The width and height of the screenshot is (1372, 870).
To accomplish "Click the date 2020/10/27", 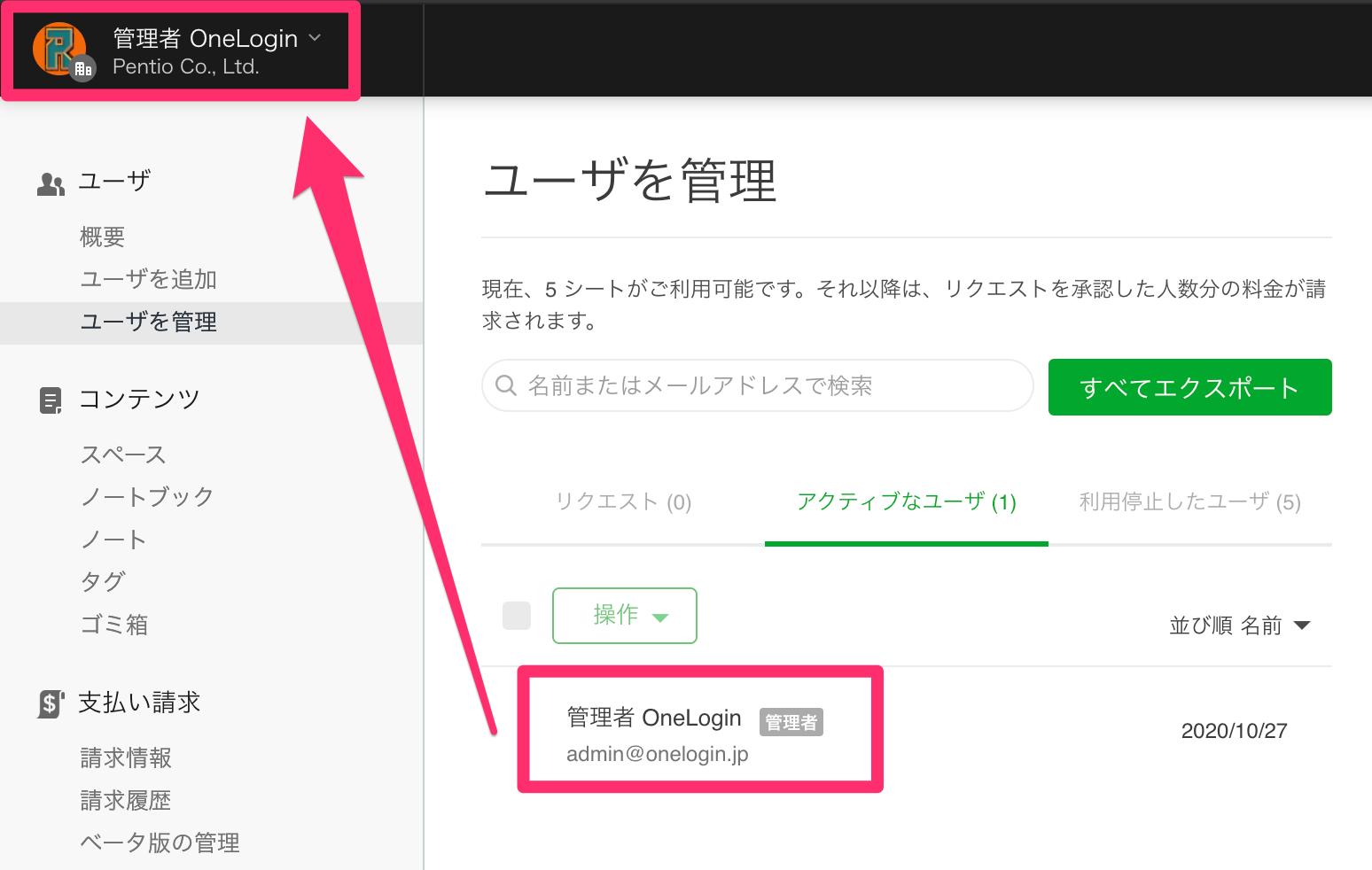I will point(1234,731).
